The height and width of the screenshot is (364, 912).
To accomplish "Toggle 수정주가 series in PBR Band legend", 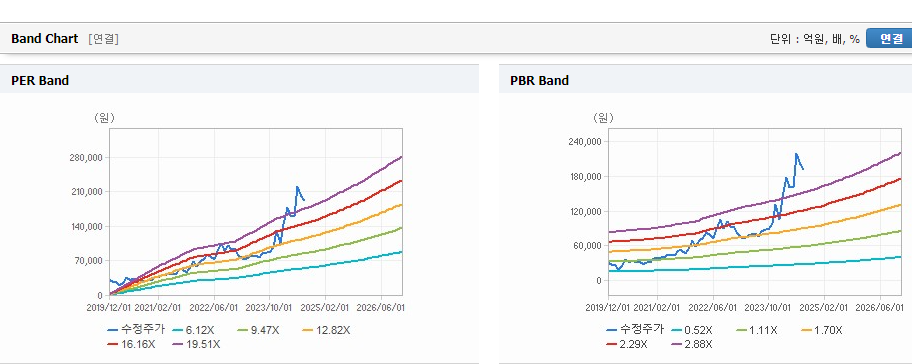I will [635, 330].
